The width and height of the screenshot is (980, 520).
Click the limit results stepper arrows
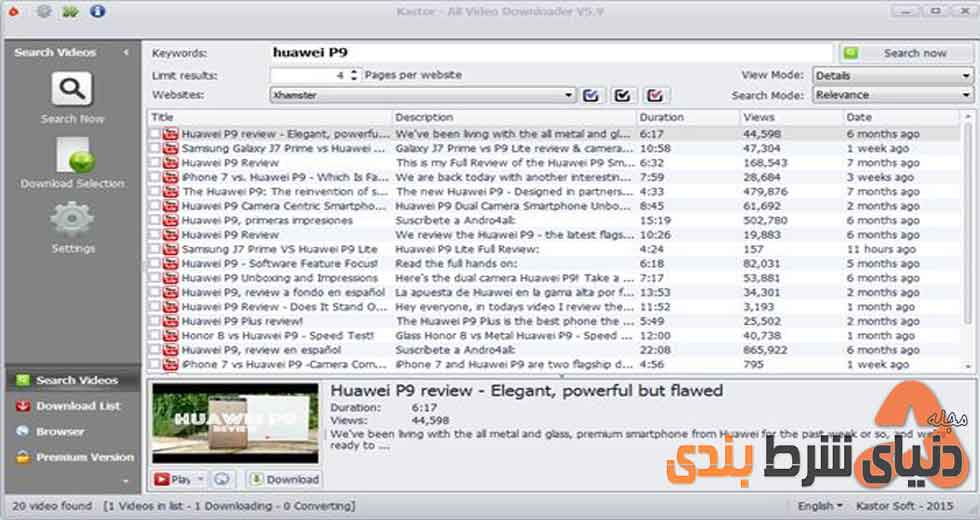pos(354,75)
